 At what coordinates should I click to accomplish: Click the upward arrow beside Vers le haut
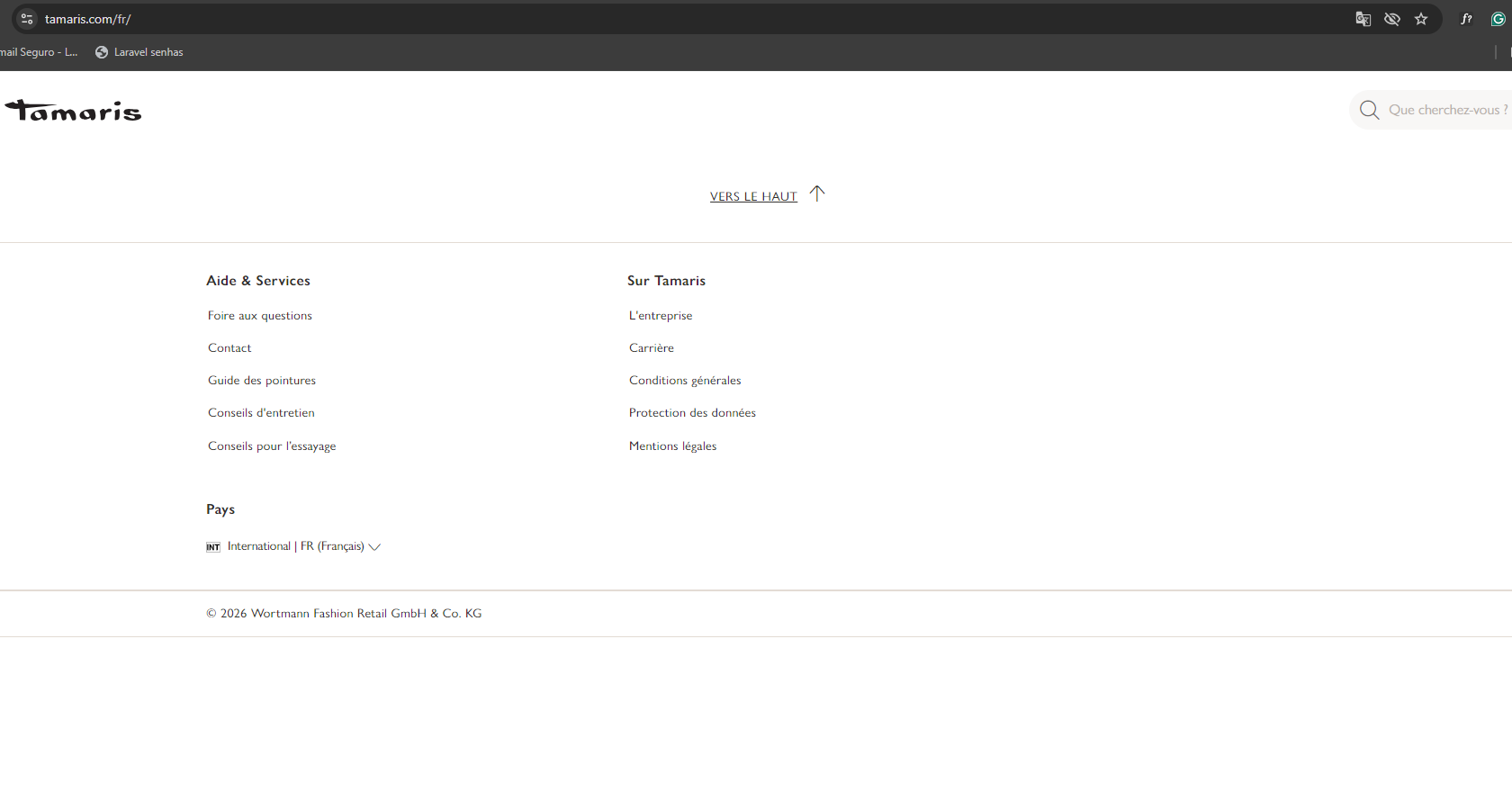[x=817, y=193]
